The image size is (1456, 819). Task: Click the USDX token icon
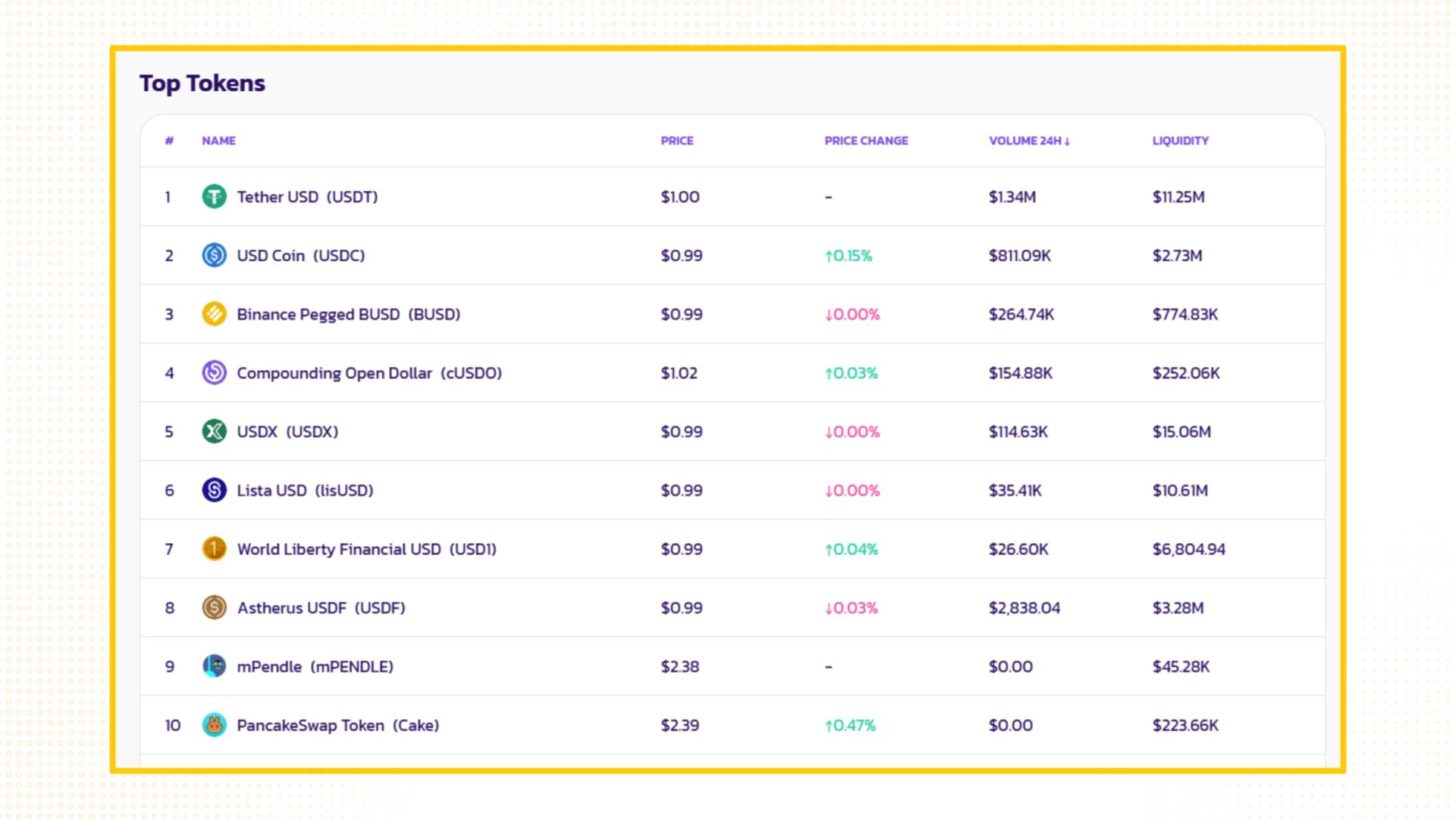coord(214,431)
